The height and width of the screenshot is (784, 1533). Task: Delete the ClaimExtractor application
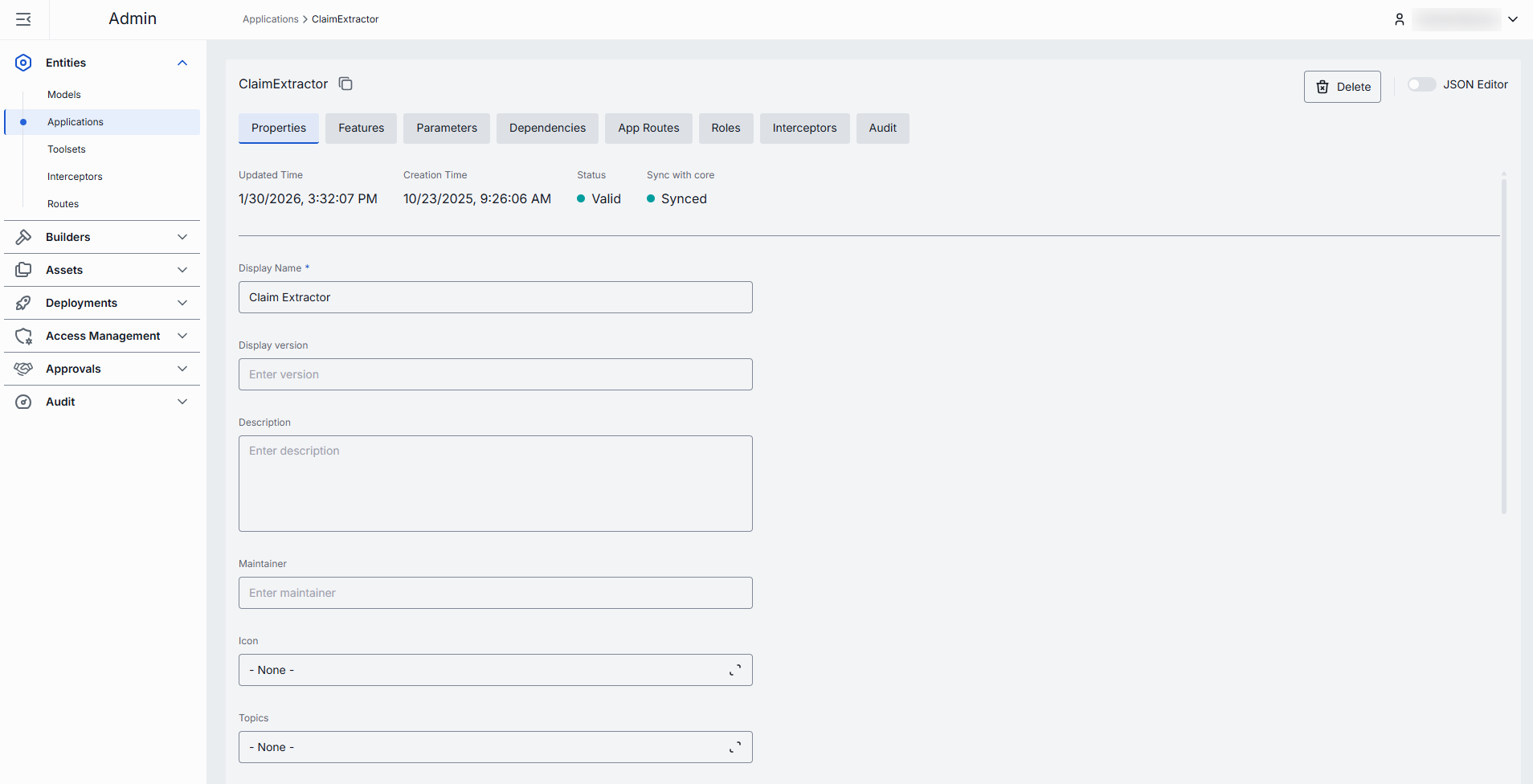pos(1342,87)
